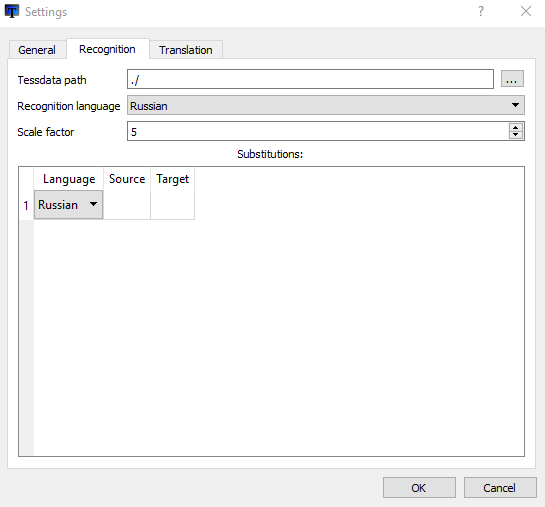Click the Source column header
Viewport: 545px width, 507px height.
point(127,179)
